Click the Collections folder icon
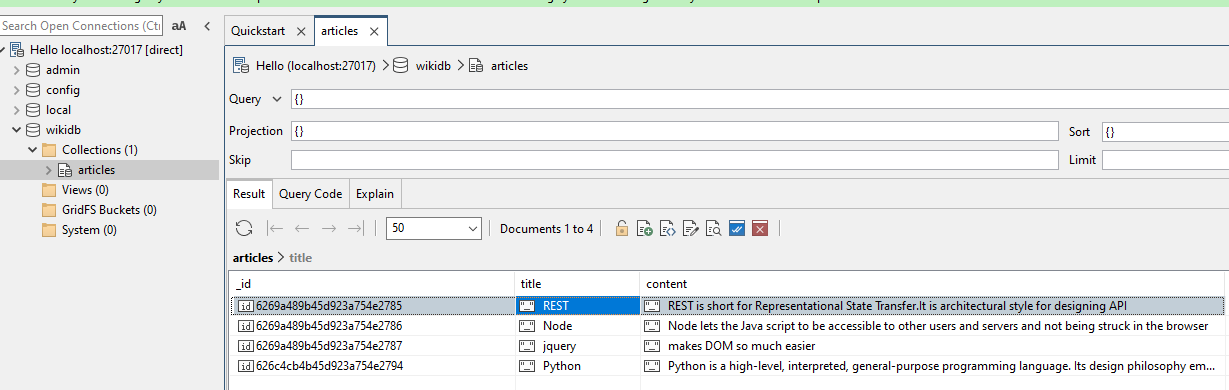Viewport: 1229px width, 390px height. point(50,150)
